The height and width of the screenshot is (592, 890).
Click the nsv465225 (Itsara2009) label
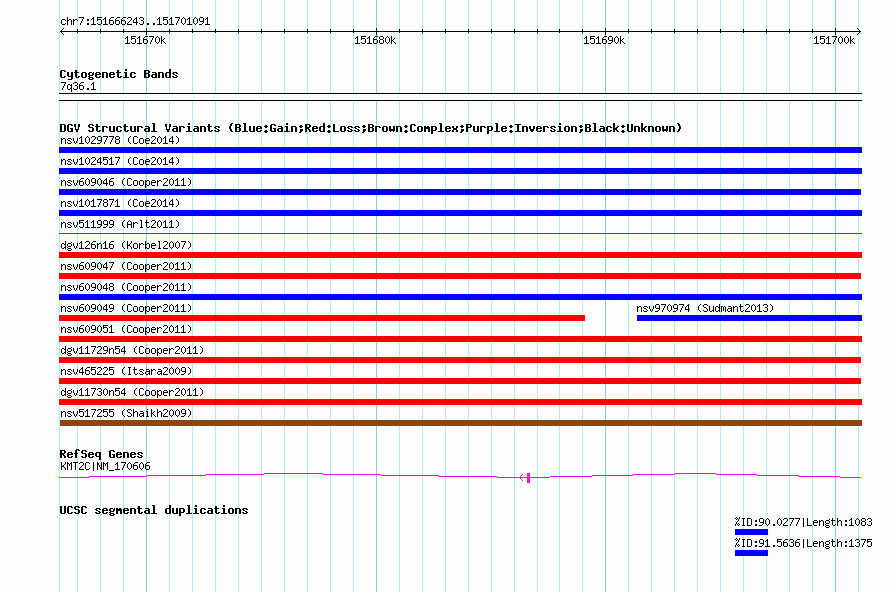(126, 371)
